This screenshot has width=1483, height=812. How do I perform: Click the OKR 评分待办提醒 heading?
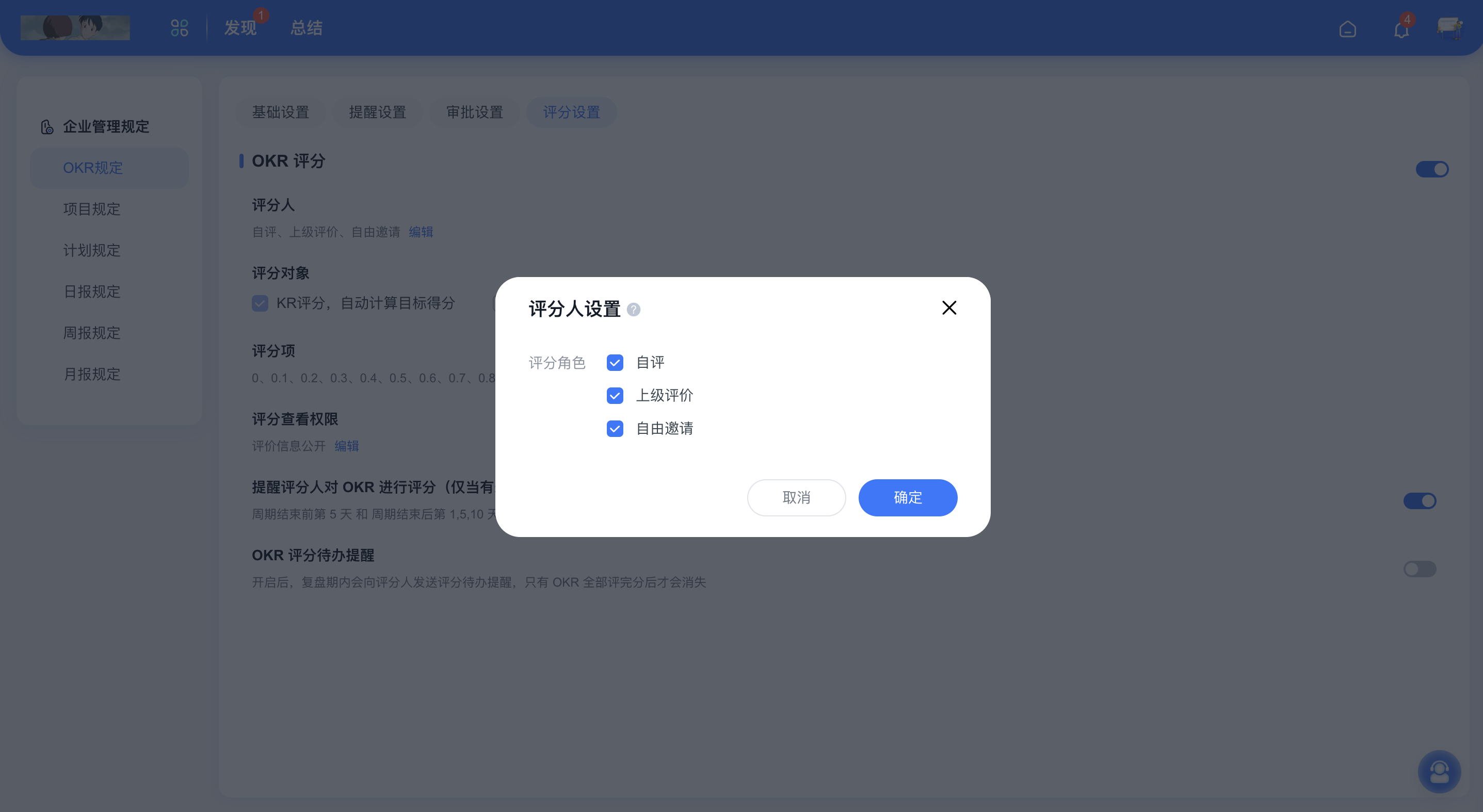pos(313,556)
